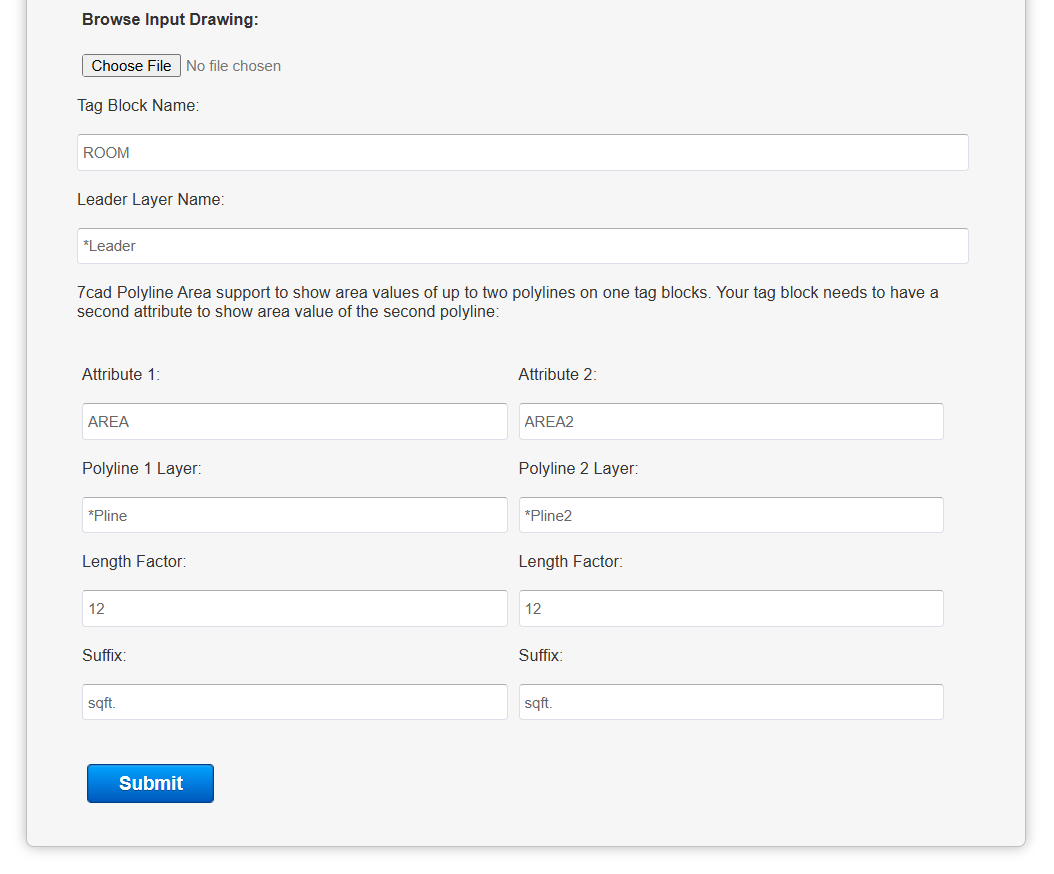1054x874 pixels.
Task: Click the "Attribute 2:" label
Action: tap(557, 374)
